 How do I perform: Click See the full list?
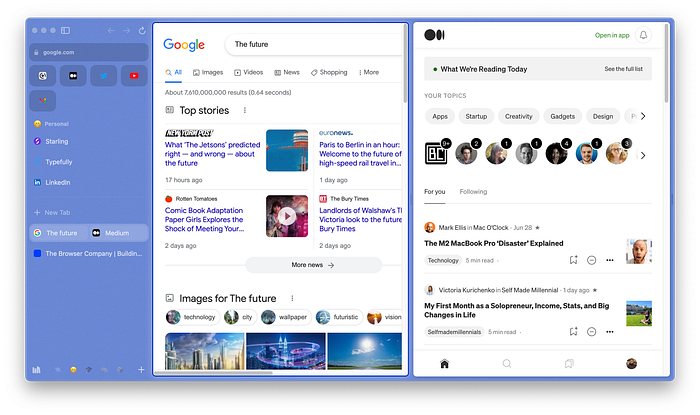(624, 69)
